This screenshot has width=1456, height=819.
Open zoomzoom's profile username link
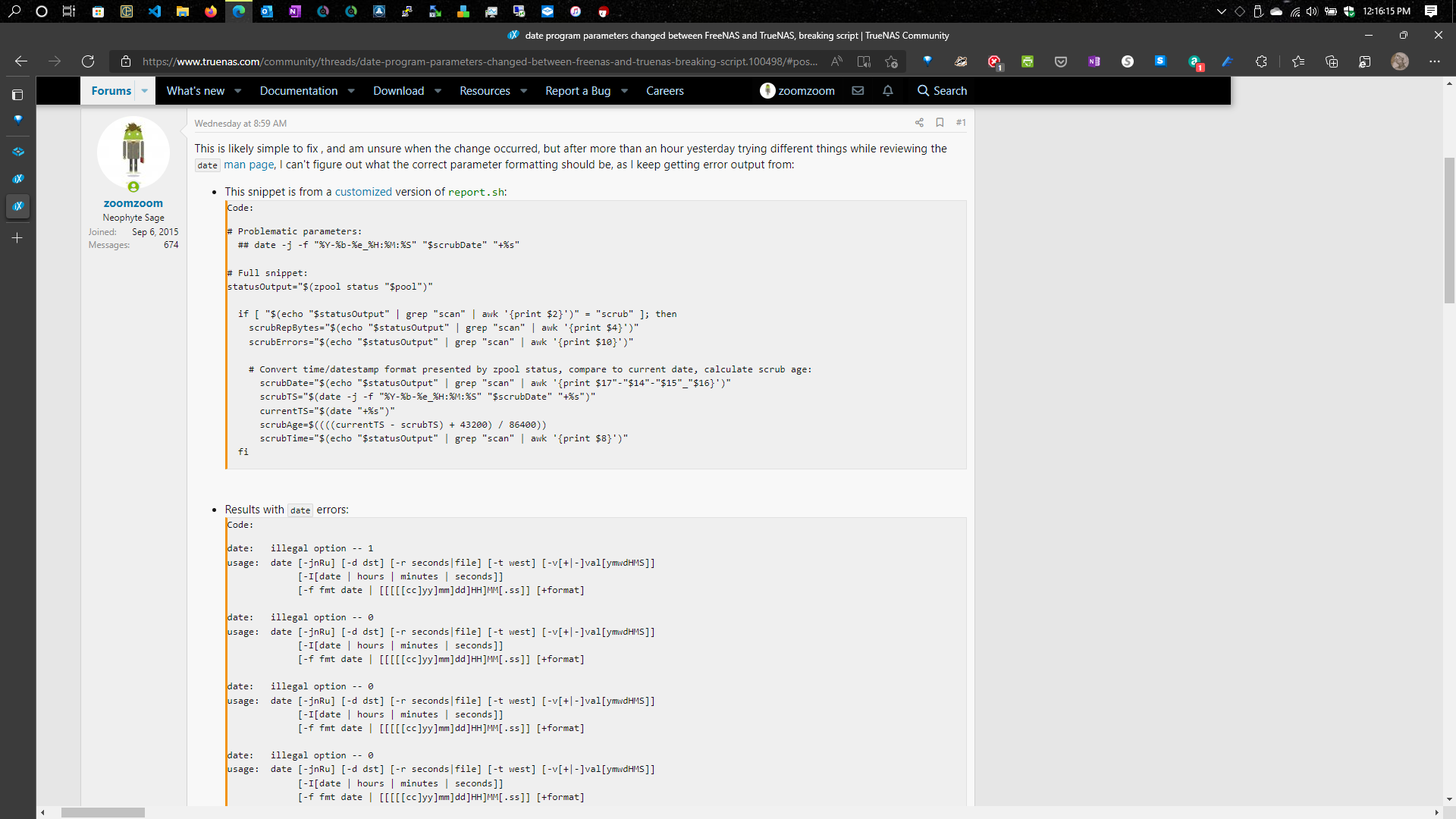coord(133,203)
